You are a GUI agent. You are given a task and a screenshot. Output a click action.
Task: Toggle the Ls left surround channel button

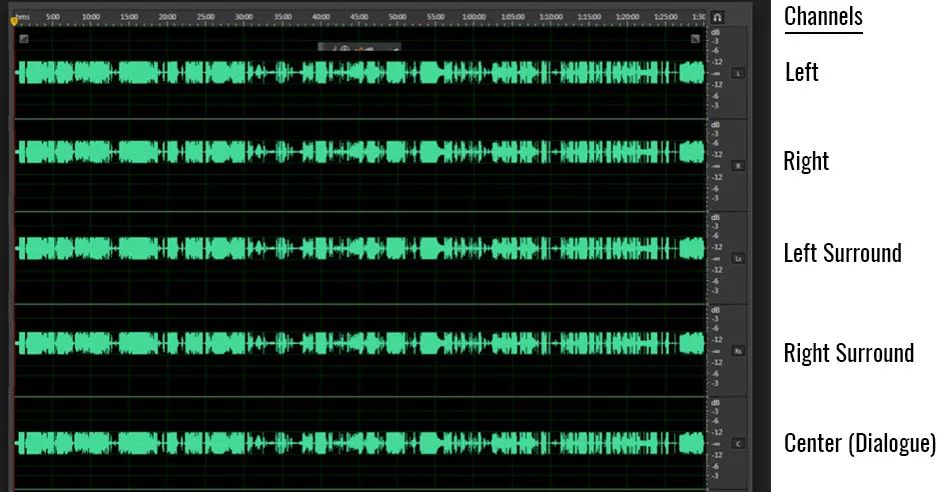pos(739,258)
